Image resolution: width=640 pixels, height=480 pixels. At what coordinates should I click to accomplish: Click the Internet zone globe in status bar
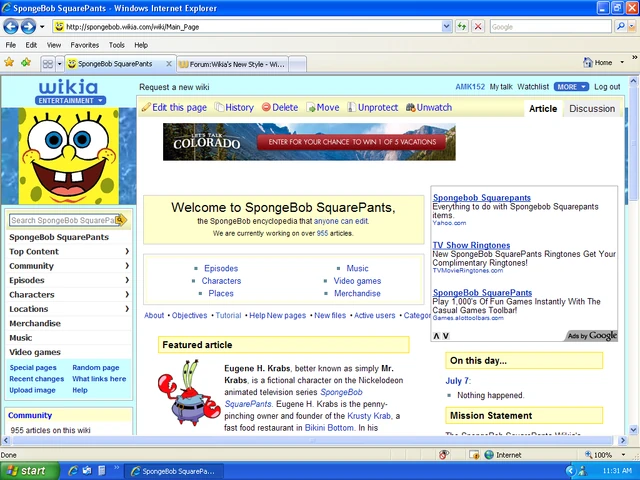pos(489,455)
